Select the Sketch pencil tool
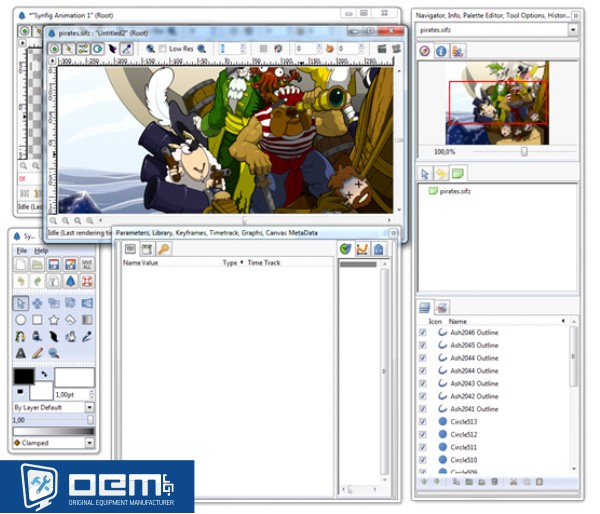Image resolution: width=600 pixels, height=514 pixels. [x=38, y=353]
